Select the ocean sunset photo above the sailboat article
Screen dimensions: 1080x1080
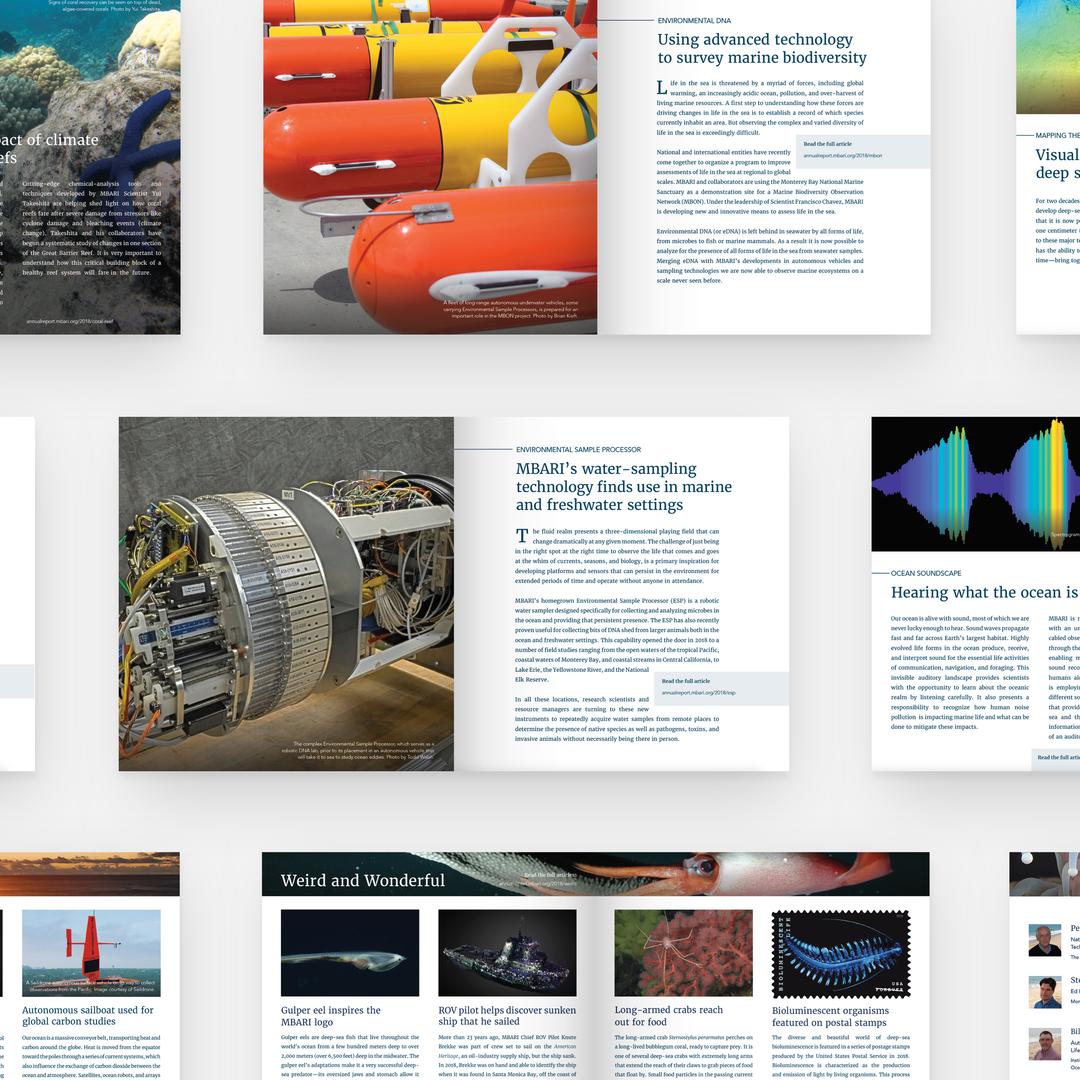[90, 874]
